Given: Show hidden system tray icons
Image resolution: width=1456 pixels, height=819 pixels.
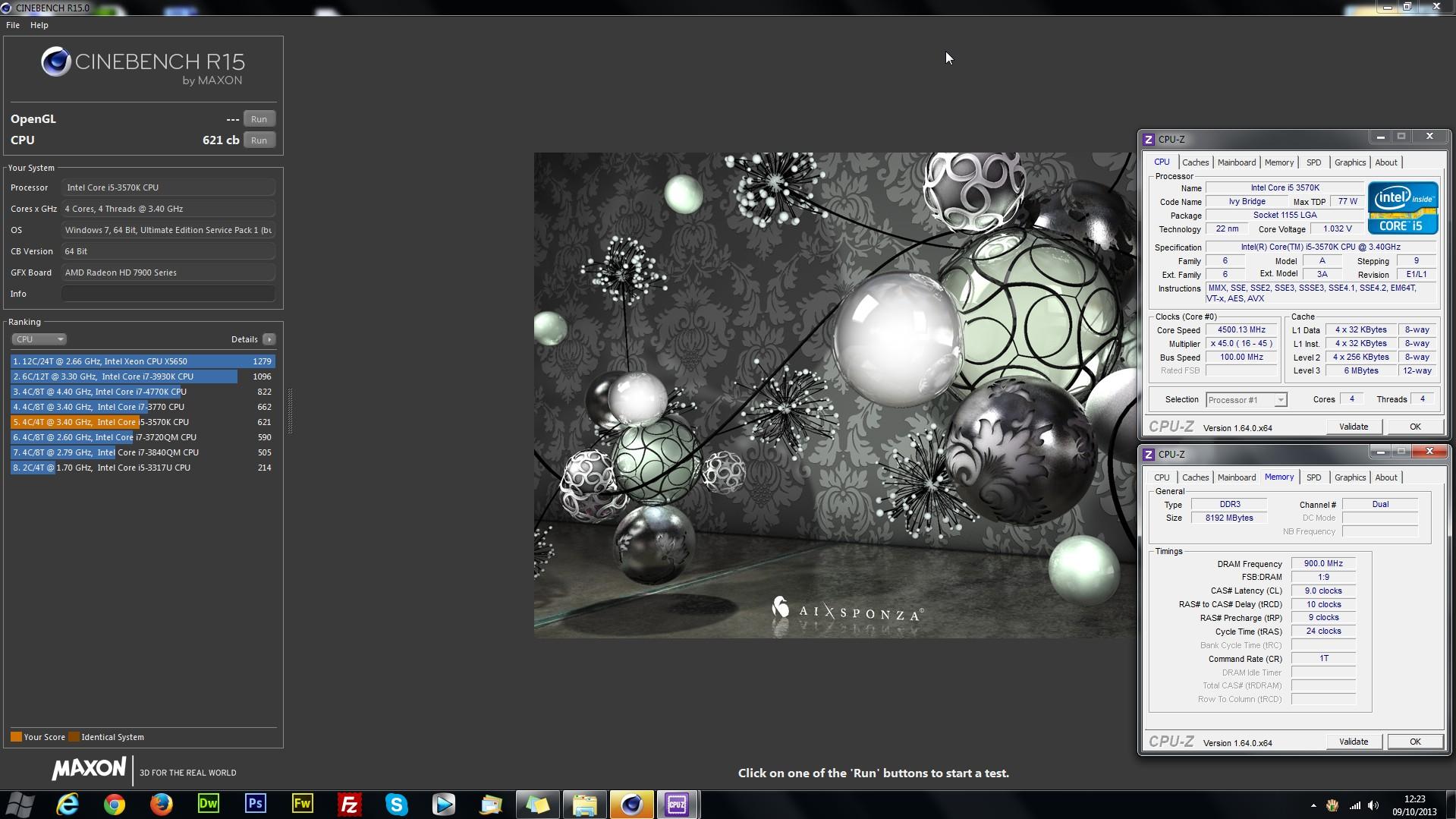Looking at the screenshot, I should pyautogui.click(x=1313, y=805).
